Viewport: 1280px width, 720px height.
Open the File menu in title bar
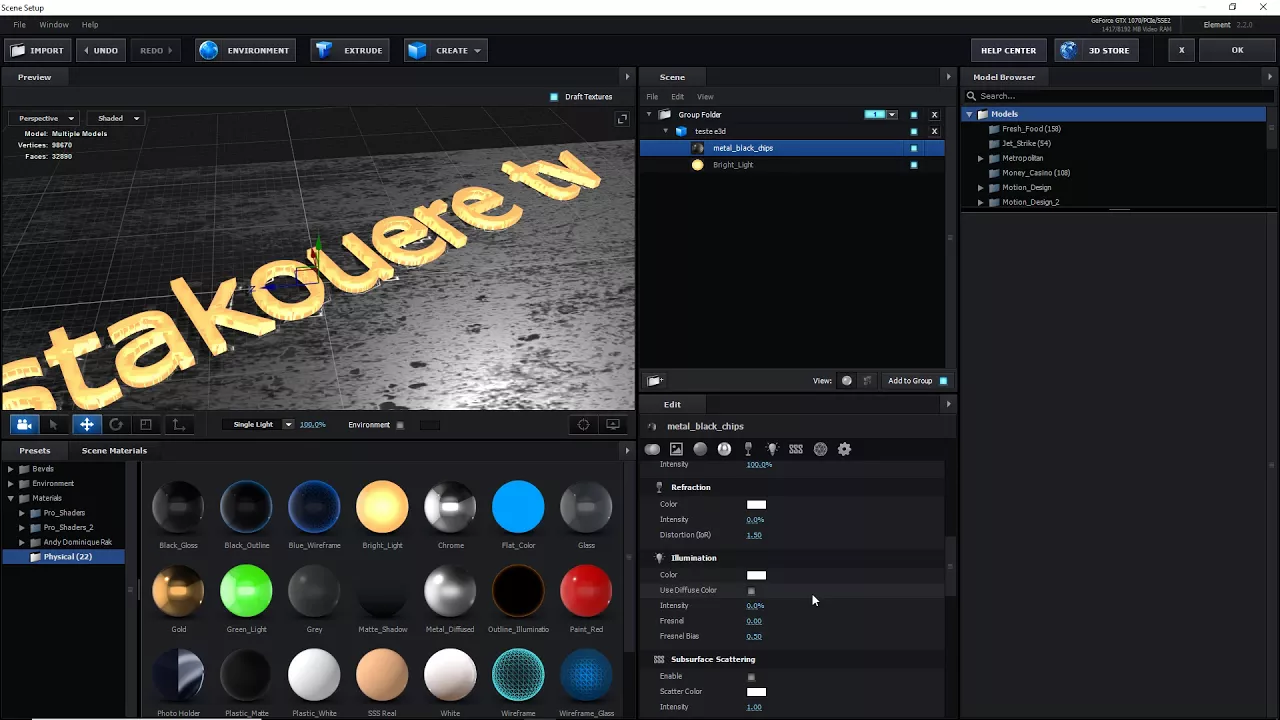coord(19,24)
